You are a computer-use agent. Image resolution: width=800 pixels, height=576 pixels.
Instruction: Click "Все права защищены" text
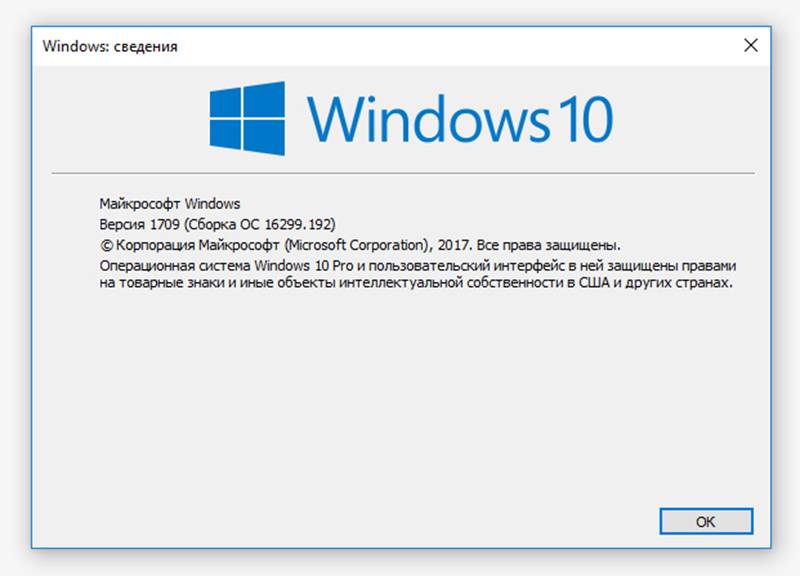click(x=549, y=244)
